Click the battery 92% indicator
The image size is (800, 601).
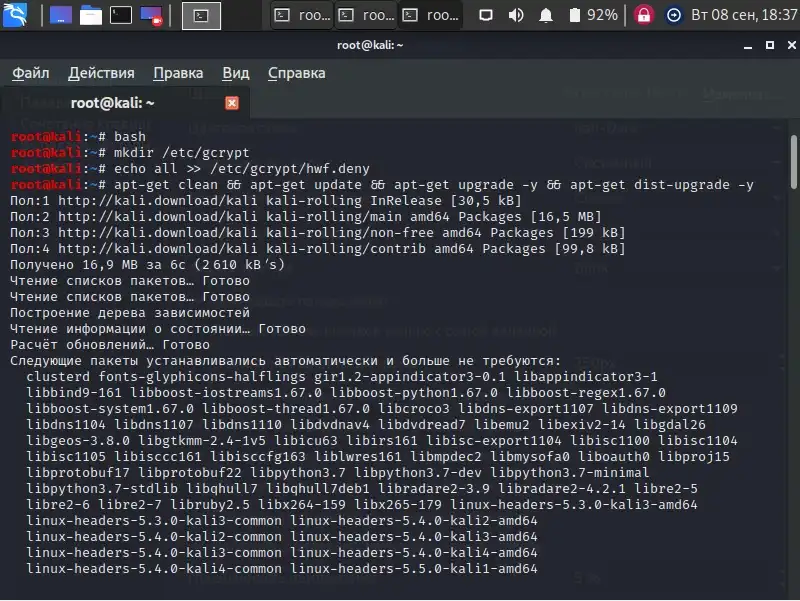pos(593,15)
